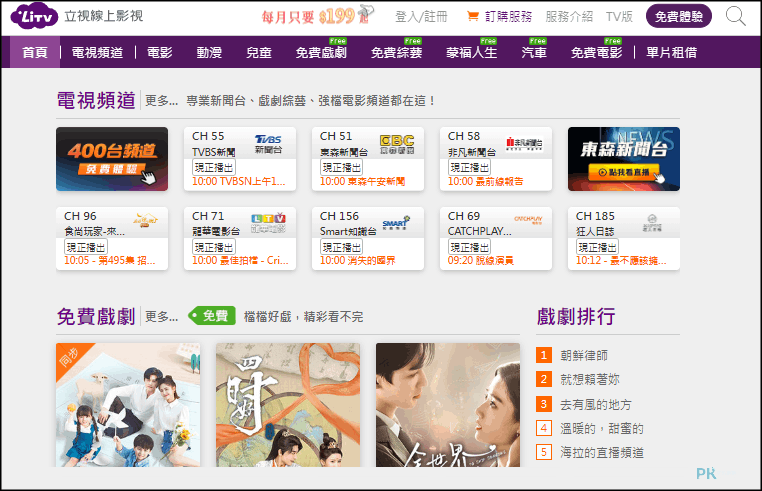Click 10:00 最前線報告 program text
This screenshot has width=762, height=491.
[x=485, y=181]
